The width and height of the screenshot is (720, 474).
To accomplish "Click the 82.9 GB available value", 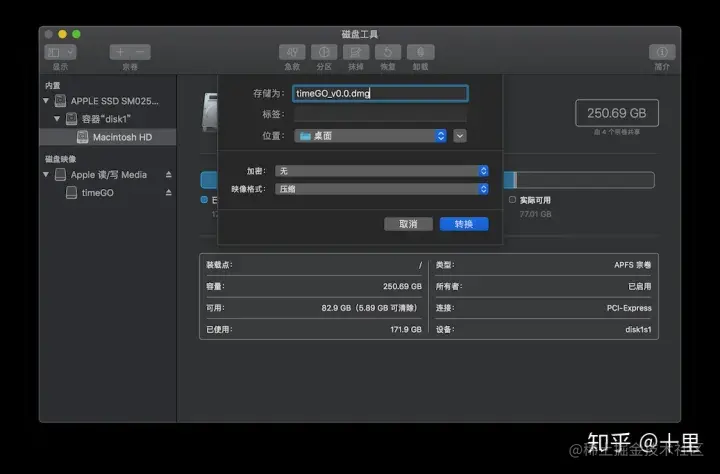I will coord(370,308).
